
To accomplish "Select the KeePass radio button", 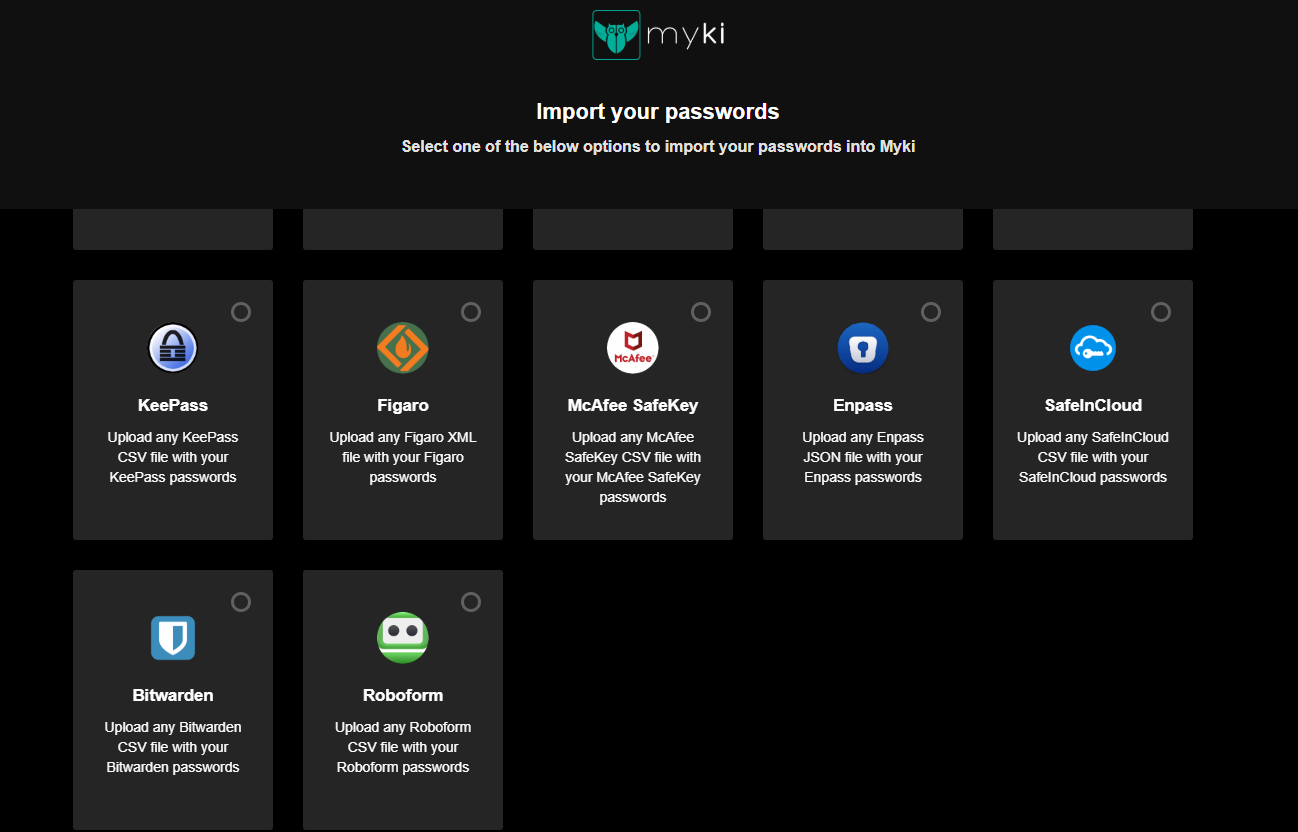I will click(241, 312).
